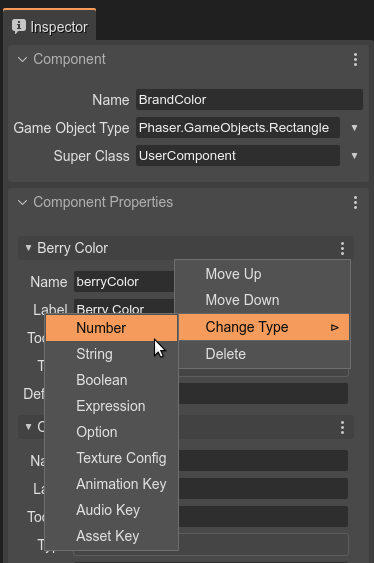Image resolution: width=374 pixels, height=563 pixels.
Task: Select Expression type in submenu
Action: pos(112,406)
